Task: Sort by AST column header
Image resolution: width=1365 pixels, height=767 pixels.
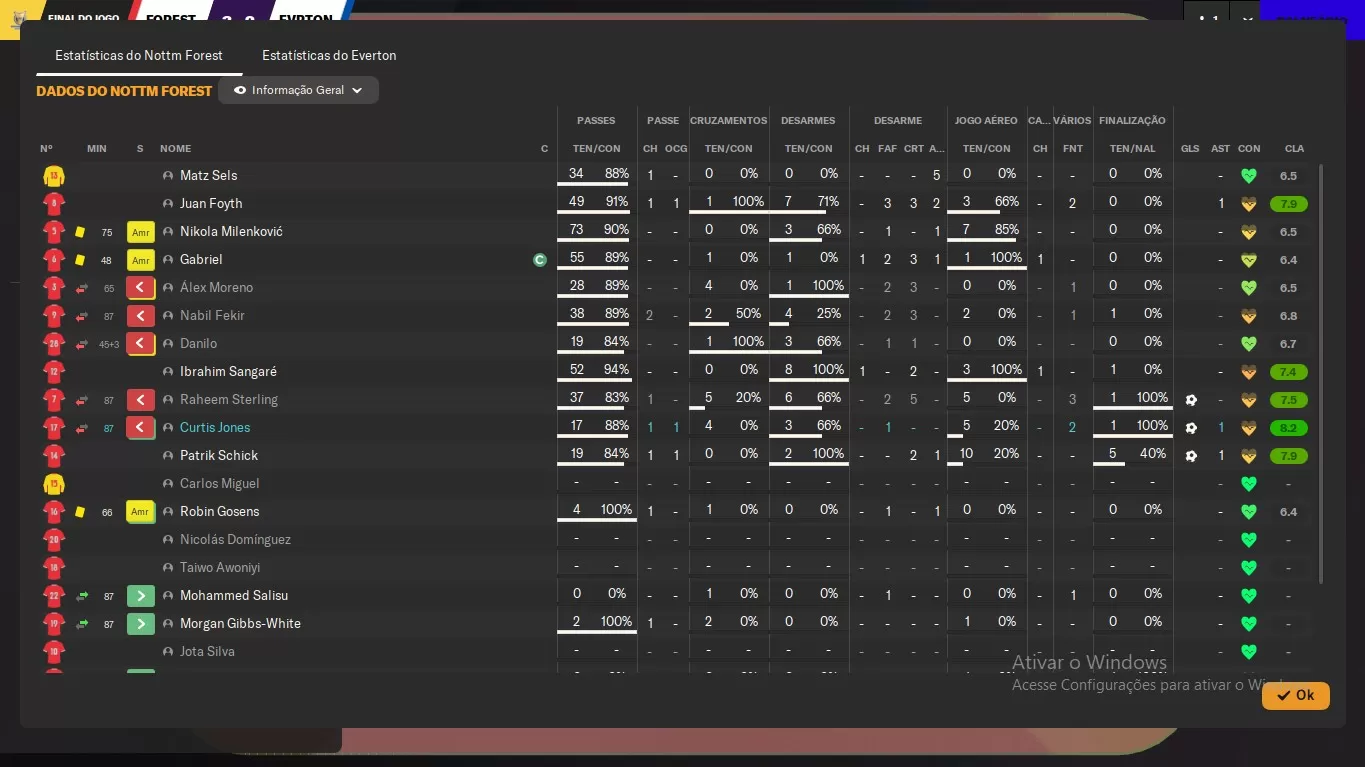Action: (x=1220, y=149)
